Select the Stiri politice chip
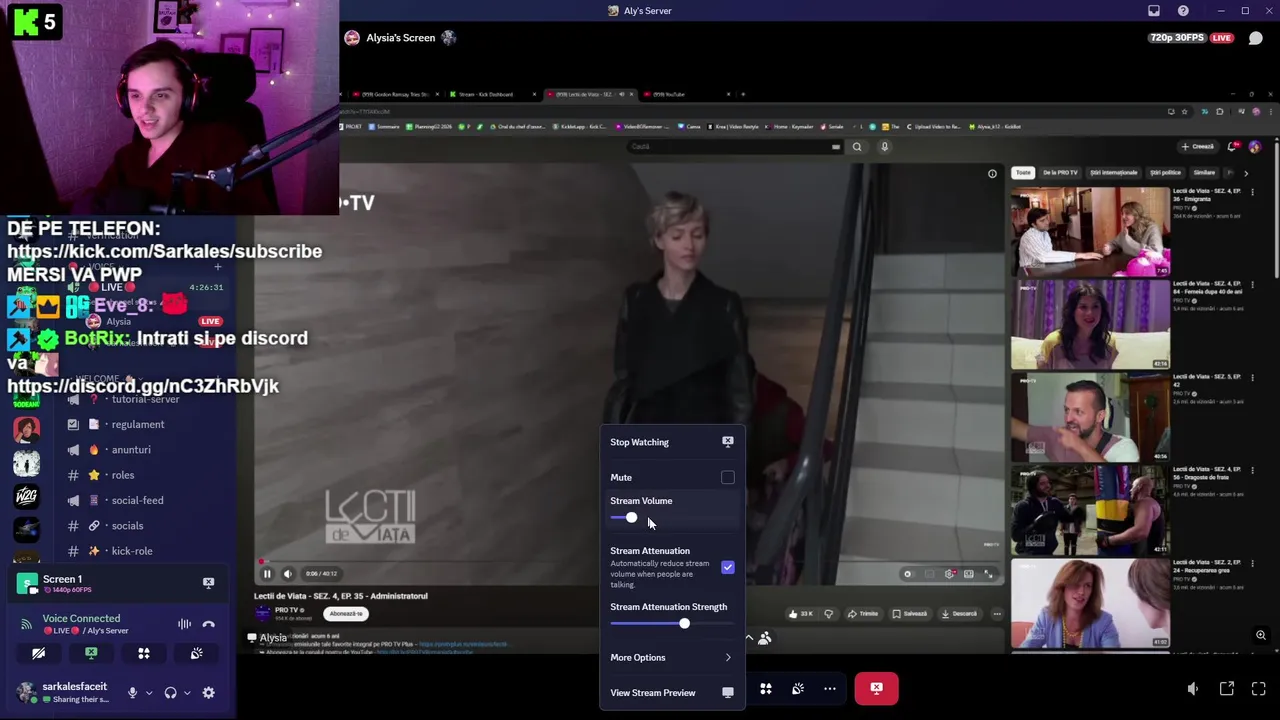 1165,173
